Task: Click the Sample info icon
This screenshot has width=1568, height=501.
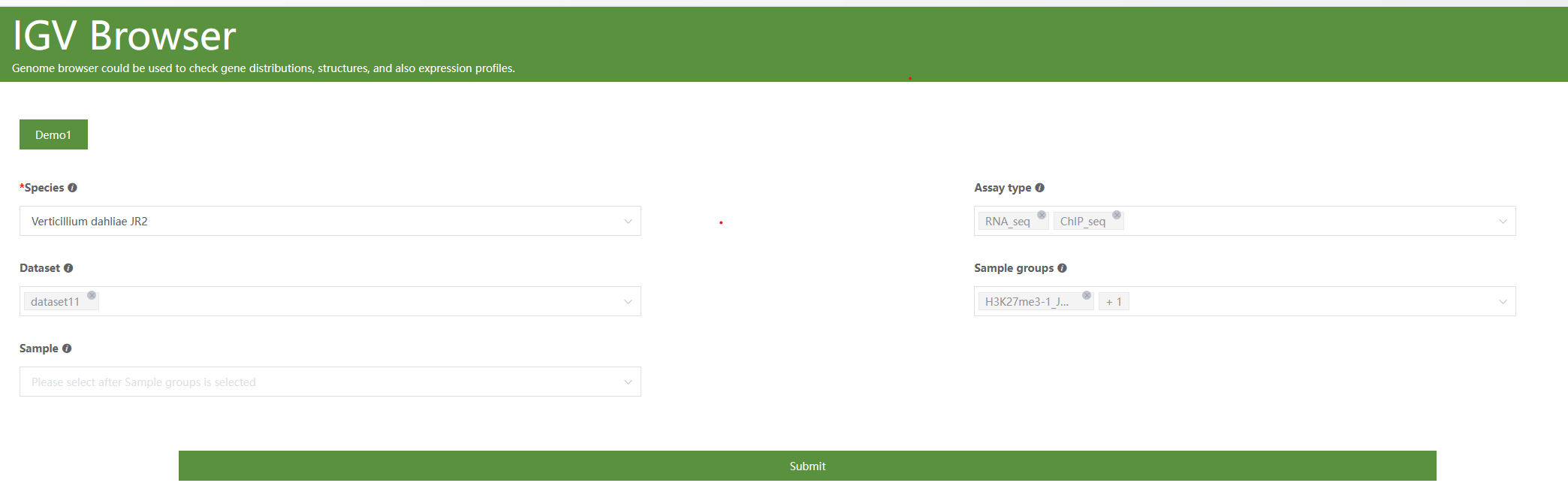Action: tap(67, 349)
